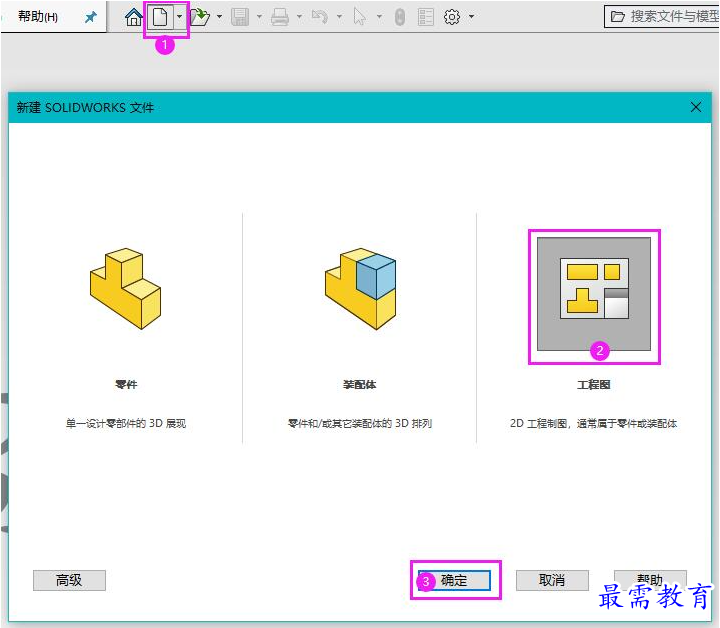Expand the Save dropdown arrow
Image resolution: width=720 pixels, height=628 pixels.
[259, 17]
